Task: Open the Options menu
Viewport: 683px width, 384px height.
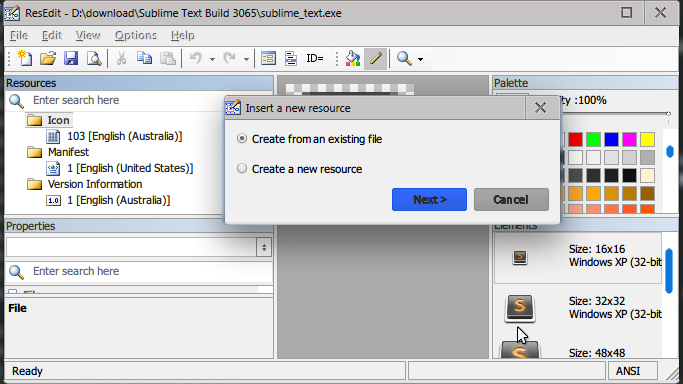Action: click(x=135, y=35)
